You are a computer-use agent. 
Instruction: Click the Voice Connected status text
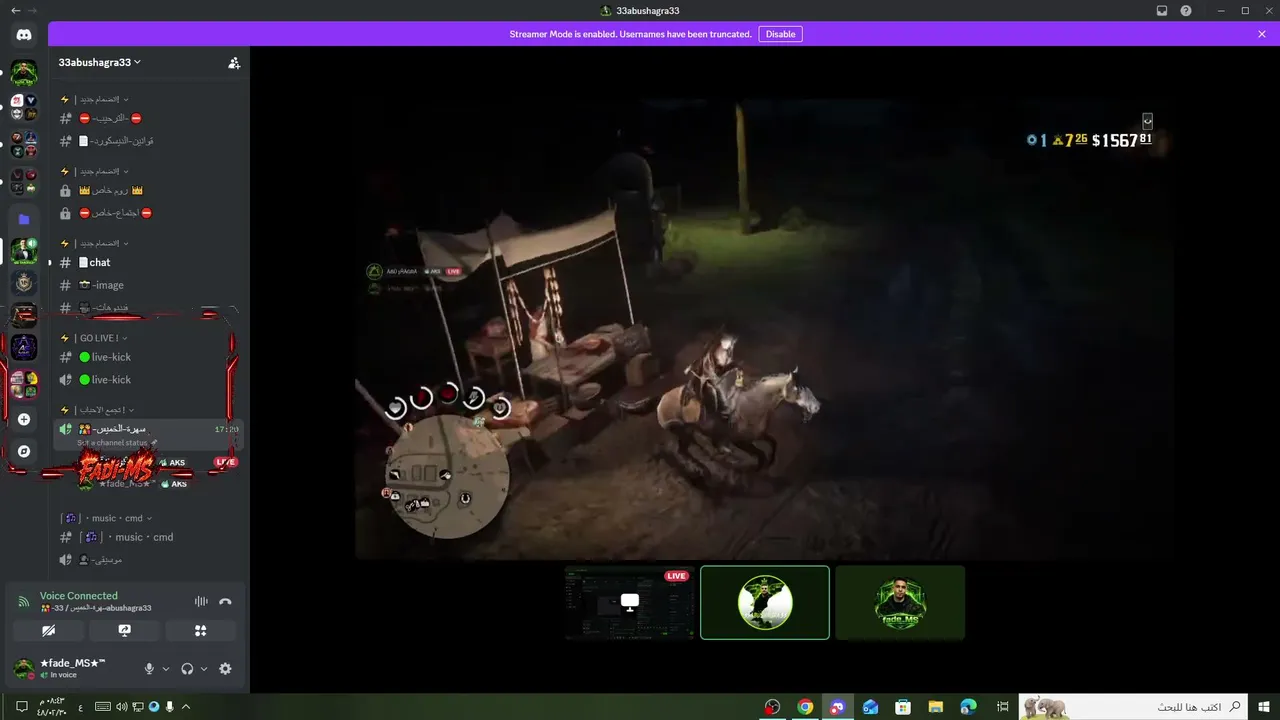point(79,596)
